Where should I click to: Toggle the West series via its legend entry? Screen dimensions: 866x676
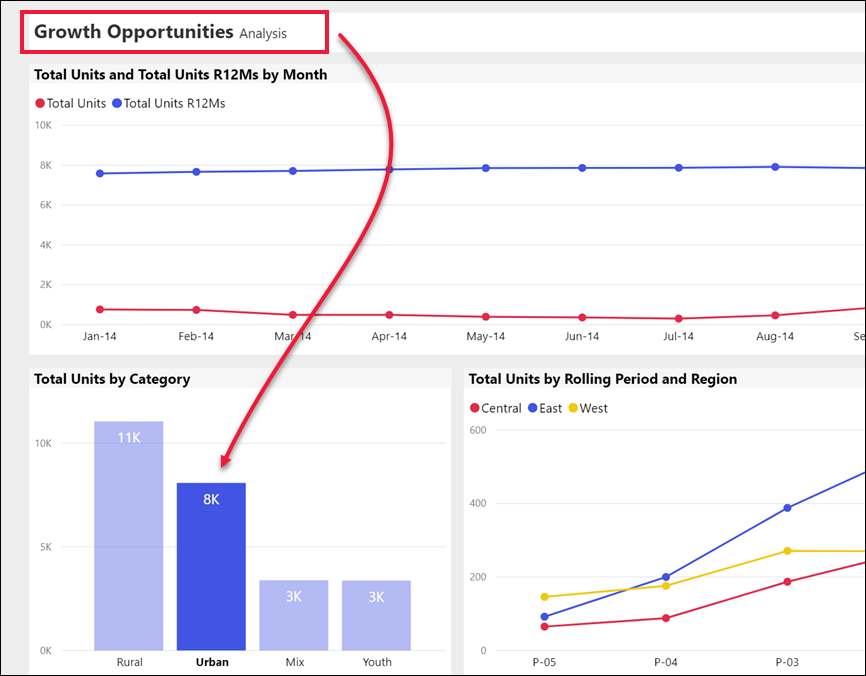click(588, 408)
